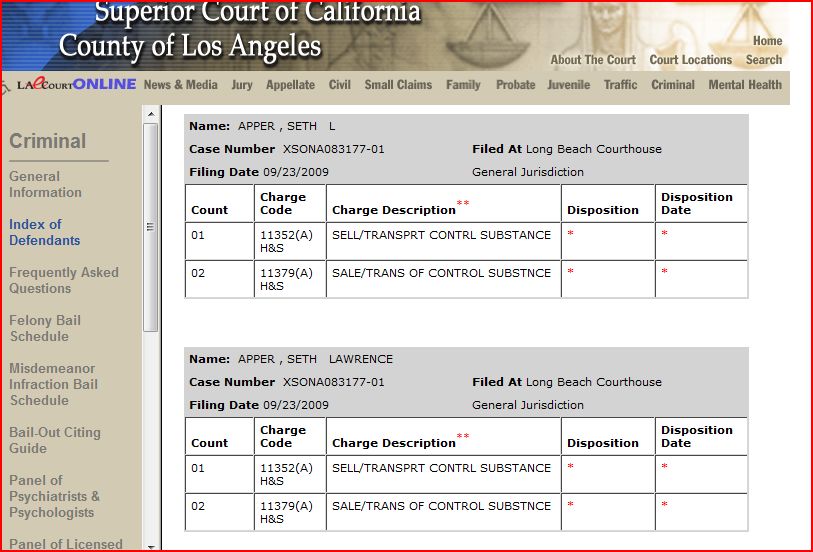Click charge code 11352(A) in second table
Viewport: 813px width, 552px height.
click(286, 468)
